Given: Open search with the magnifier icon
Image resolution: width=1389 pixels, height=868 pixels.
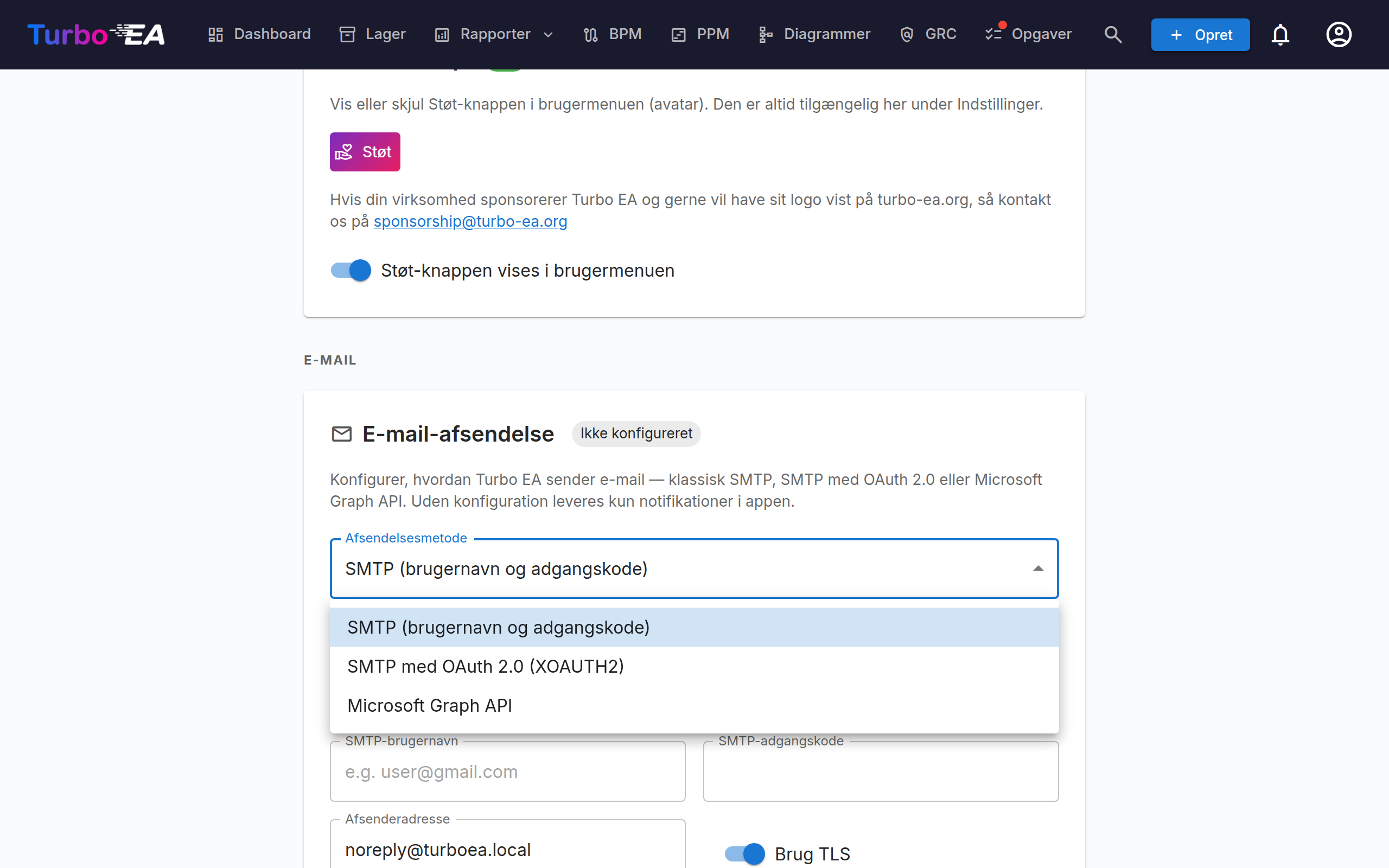Looking at the screenshot, I should [1113, 34].
